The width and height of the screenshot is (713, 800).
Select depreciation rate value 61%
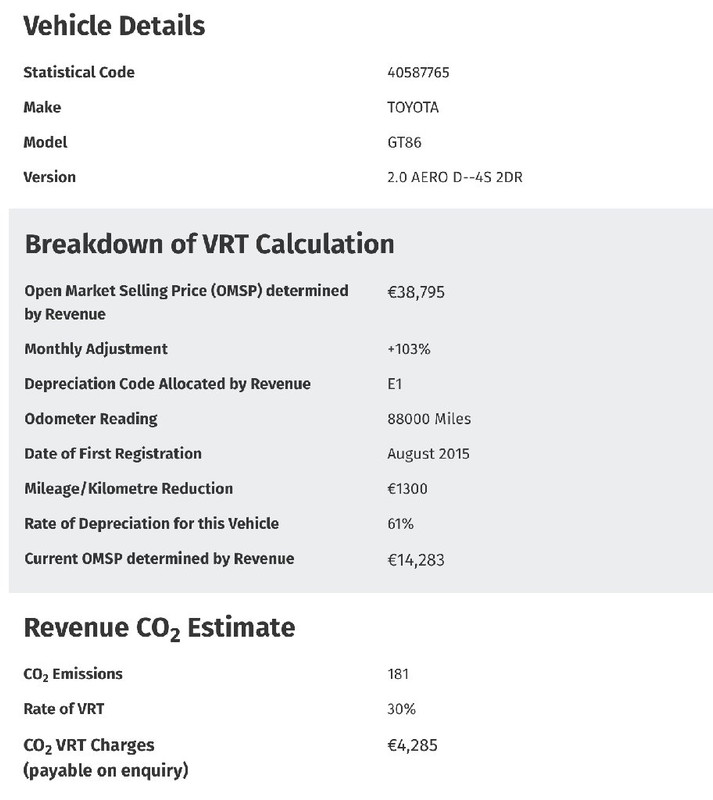click(x=401, y=523)
